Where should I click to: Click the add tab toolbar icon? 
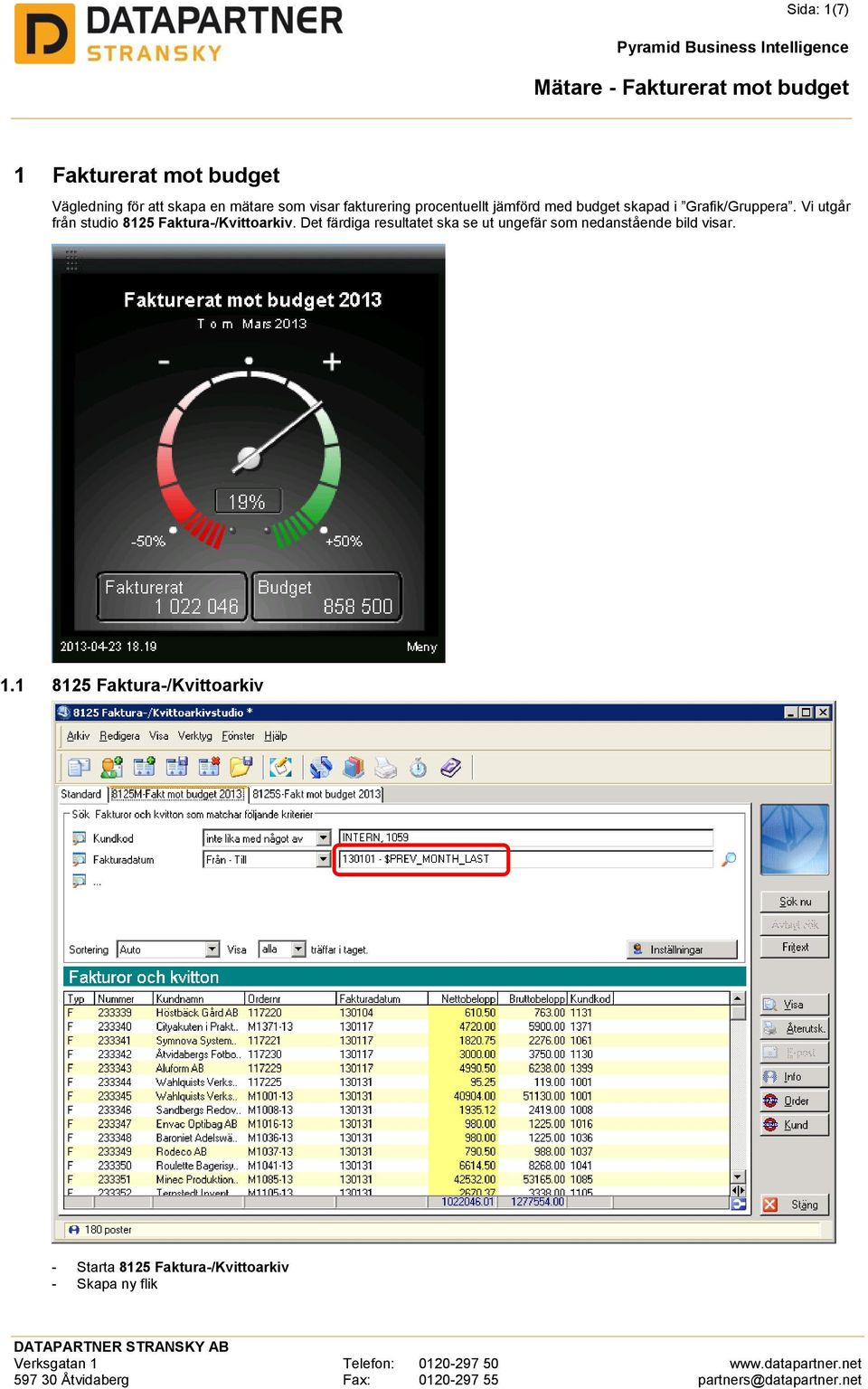pos(145,768)
